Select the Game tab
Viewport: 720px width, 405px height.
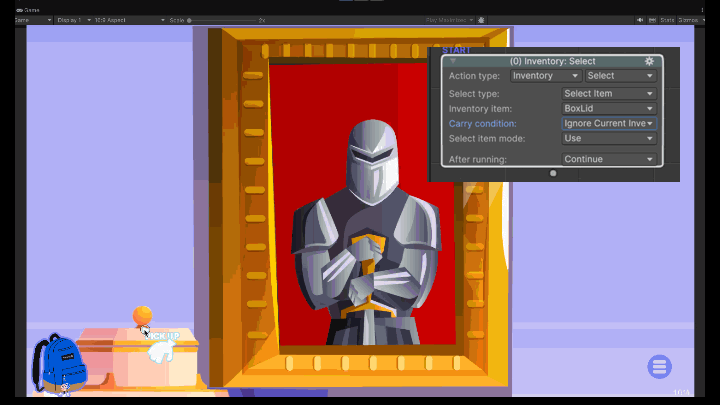pos(28,10)
